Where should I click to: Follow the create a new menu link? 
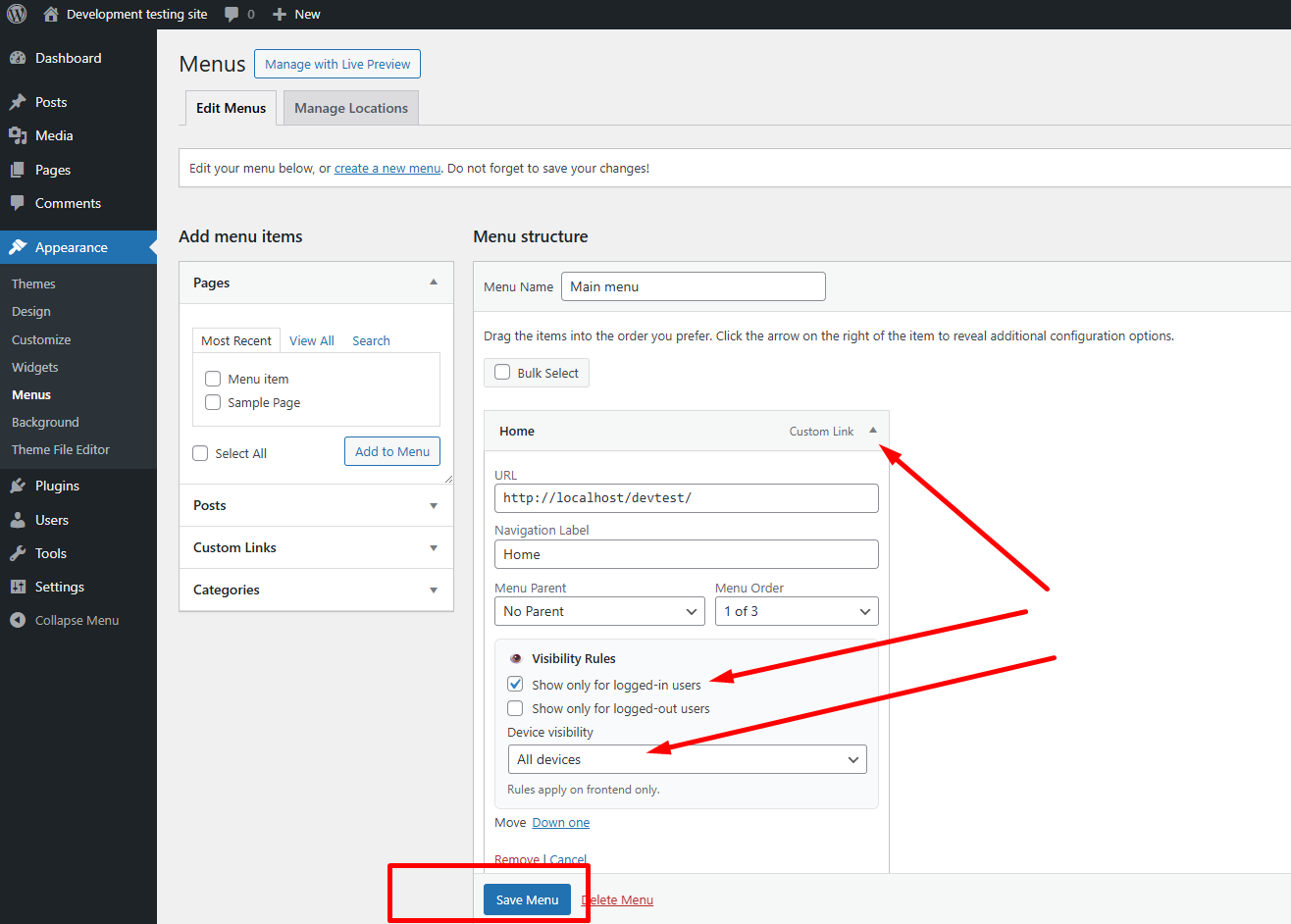click(387, 168)
